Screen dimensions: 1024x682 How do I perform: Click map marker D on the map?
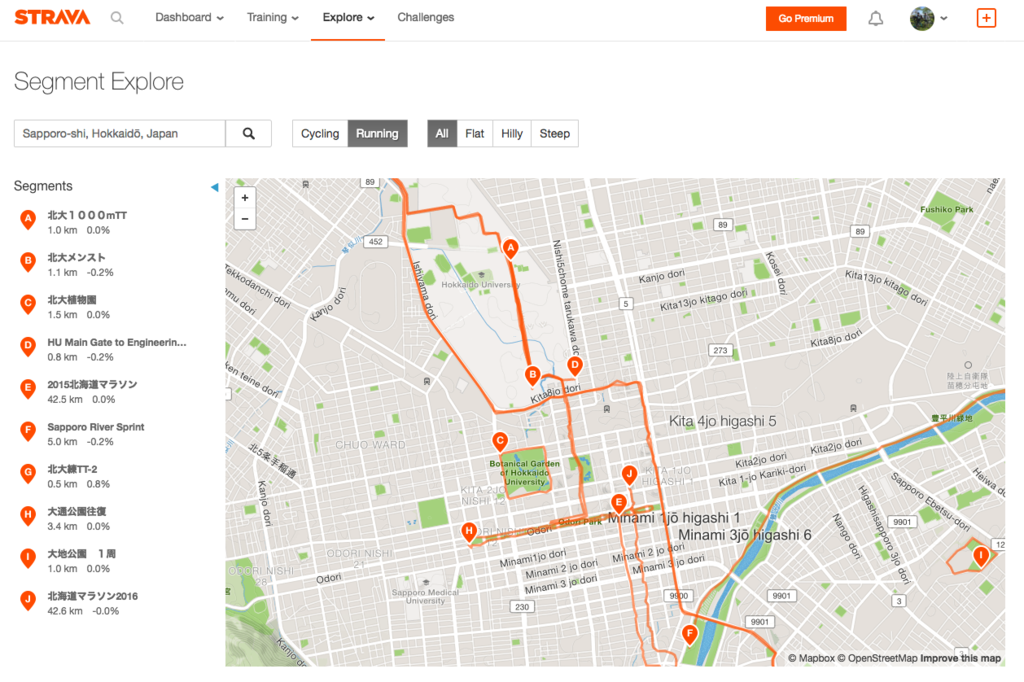point(575,365)
